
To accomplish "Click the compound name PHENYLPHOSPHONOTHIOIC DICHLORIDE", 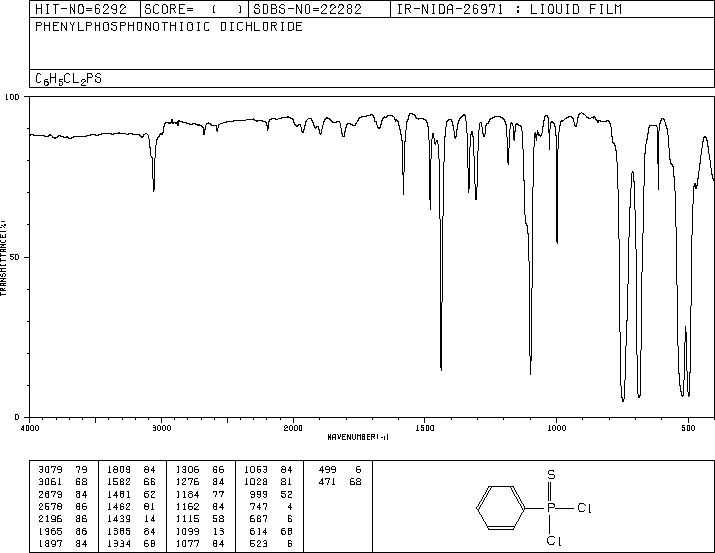I will (x=169, y=27).
